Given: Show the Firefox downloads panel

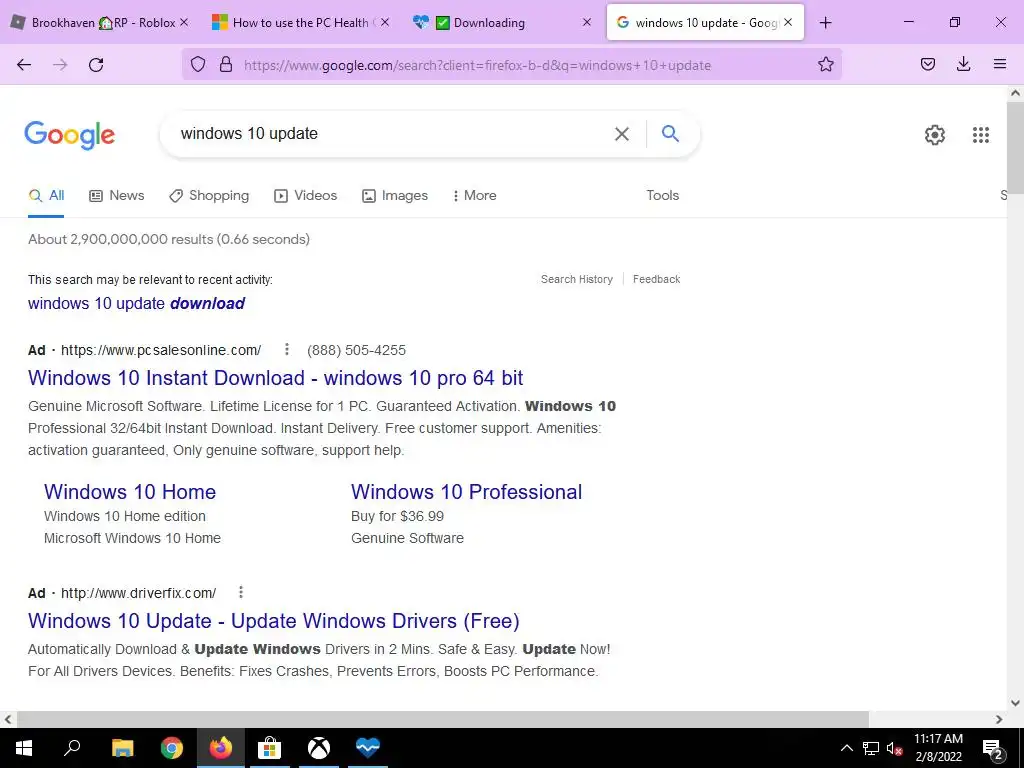Looking at the screenshot, I should point(963,64).
